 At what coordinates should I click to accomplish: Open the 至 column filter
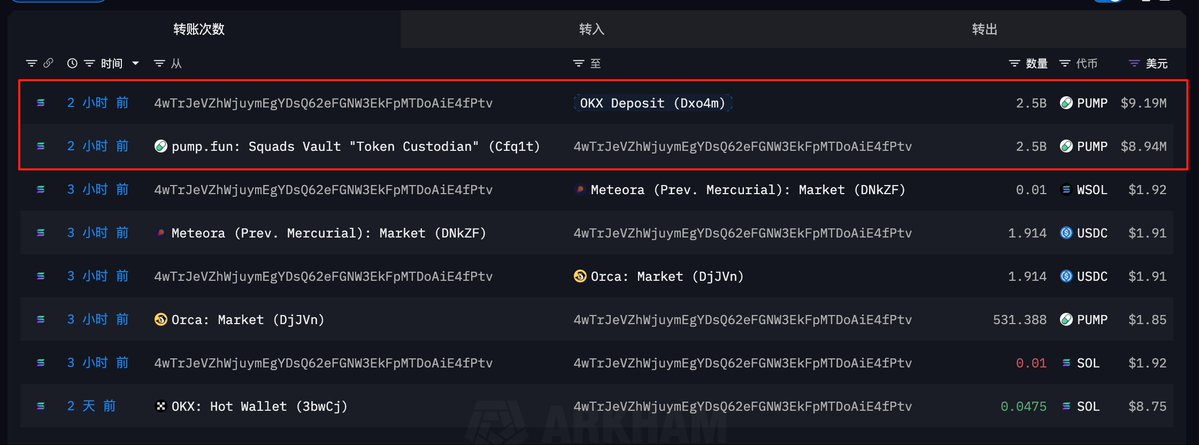[x=579, y=63]
